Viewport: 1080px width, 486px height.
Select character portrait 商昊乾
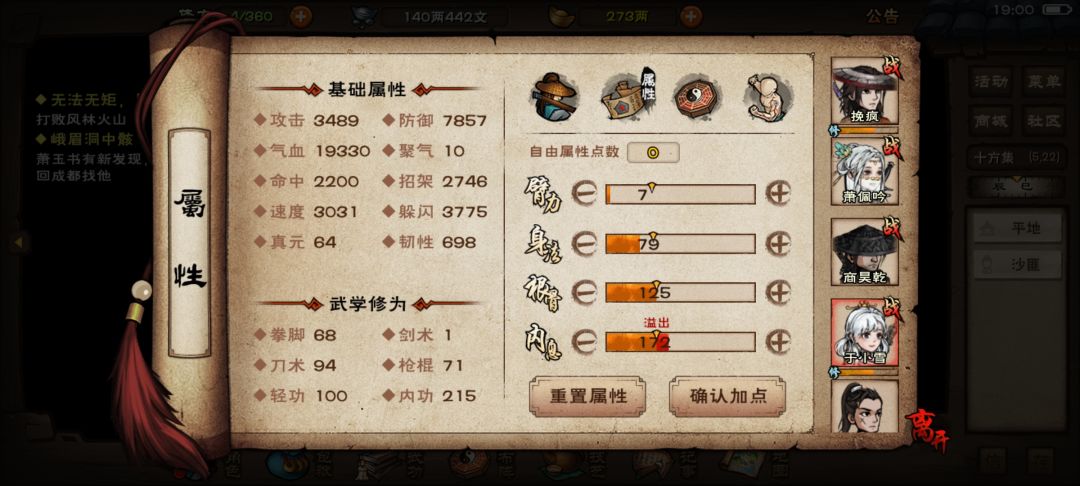pyautogui.click(x=864, y=251)
